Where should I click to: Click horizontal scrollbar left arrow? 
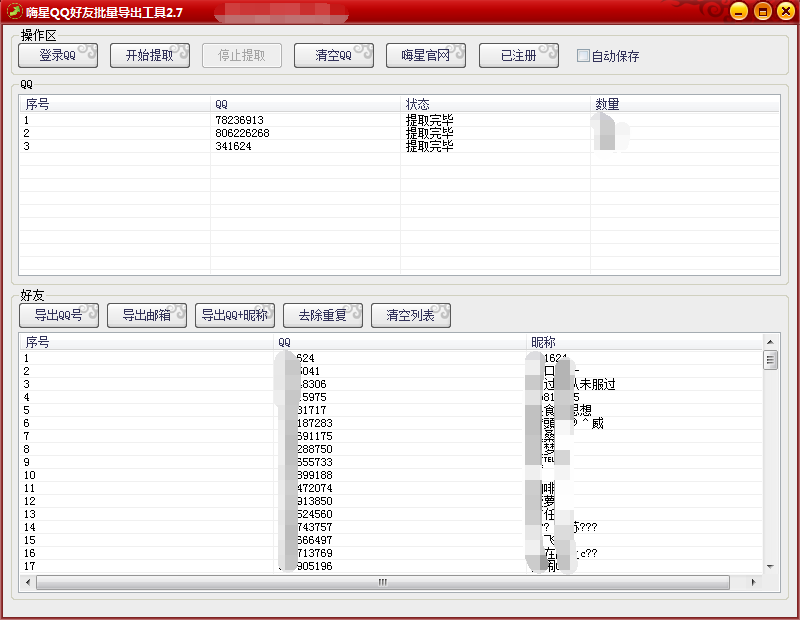pos(28,582)
